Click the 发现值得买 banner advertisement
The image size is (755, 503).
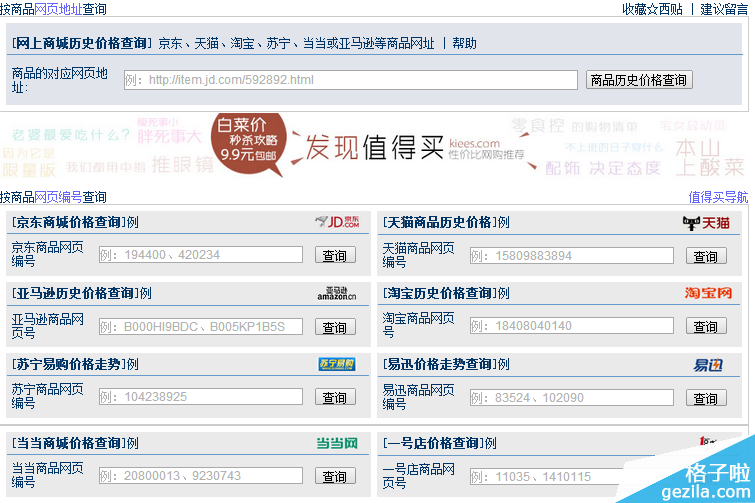(373, 147)
